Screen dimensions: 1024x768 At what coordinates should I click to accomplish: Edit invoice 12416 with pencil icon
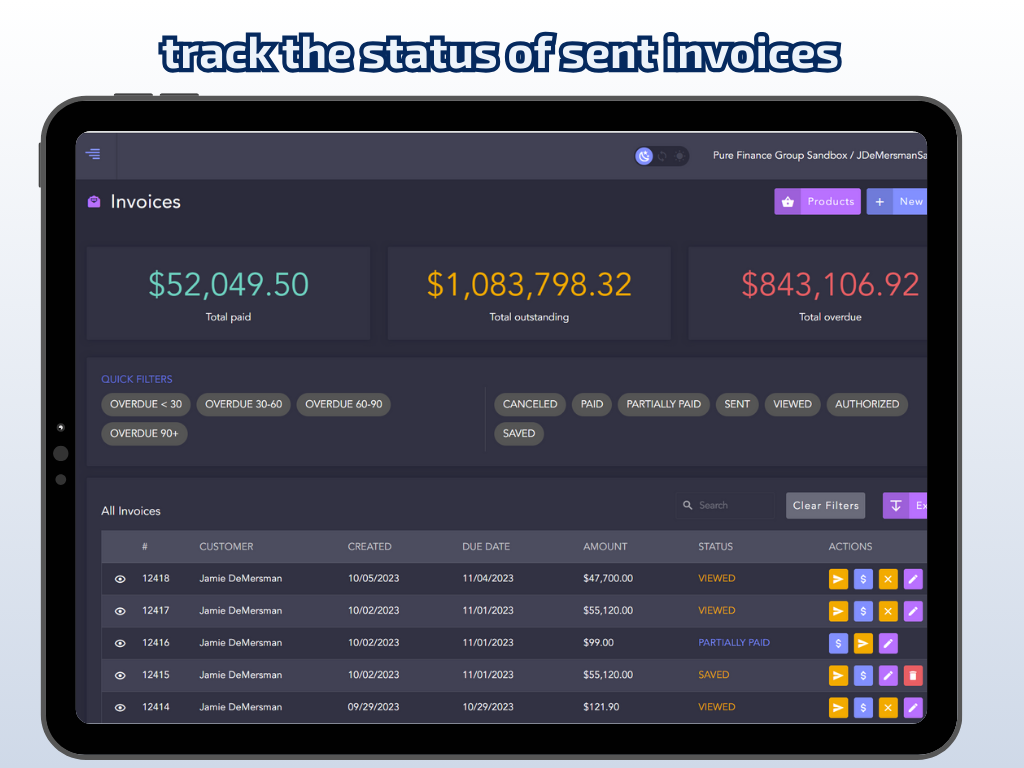point(888,643)
